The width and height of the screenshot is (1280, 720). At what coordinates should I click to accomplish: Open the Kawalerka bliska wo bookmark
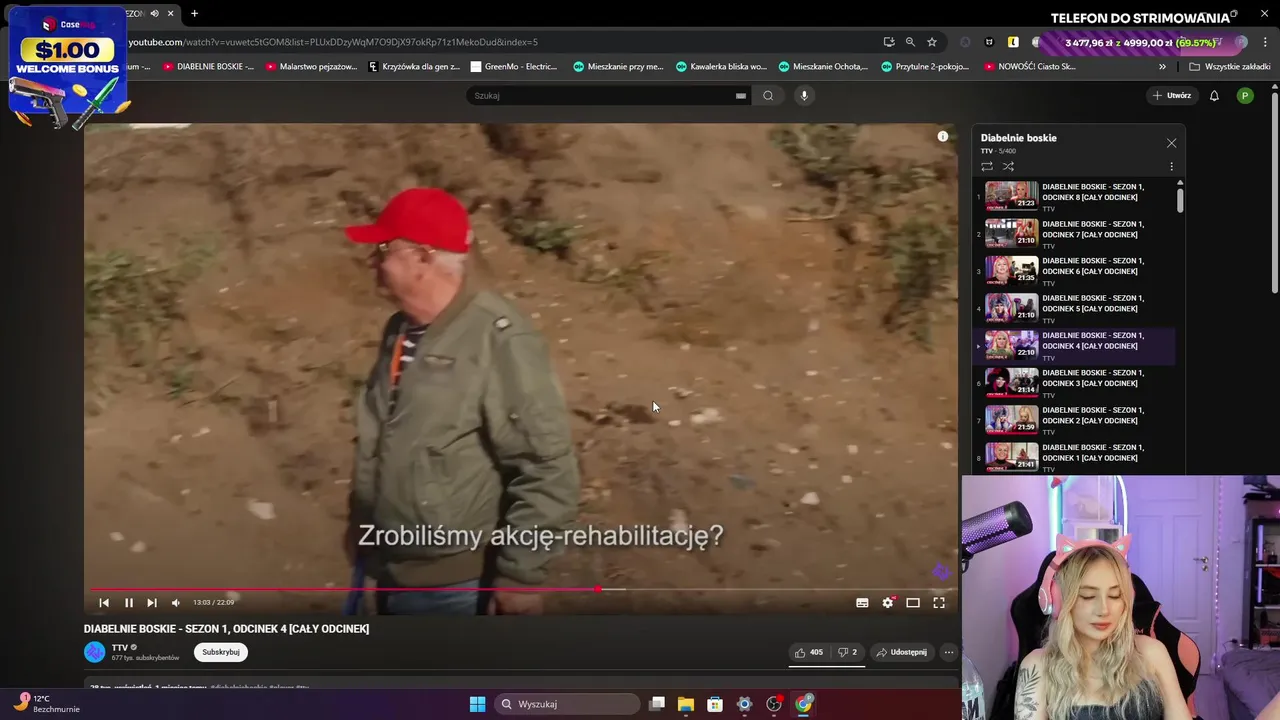coord(721,67)
